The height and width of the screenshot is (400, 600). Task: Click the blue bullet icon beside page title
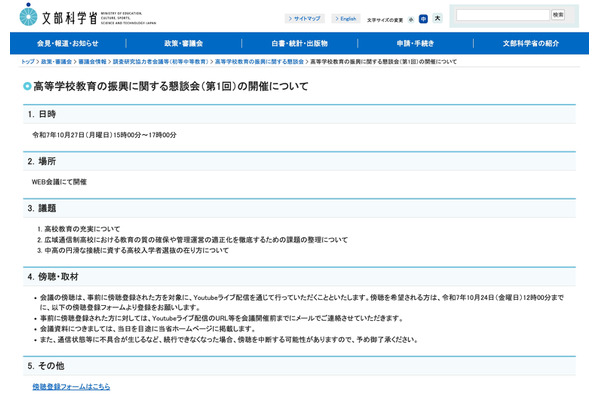tap(26, 87)
